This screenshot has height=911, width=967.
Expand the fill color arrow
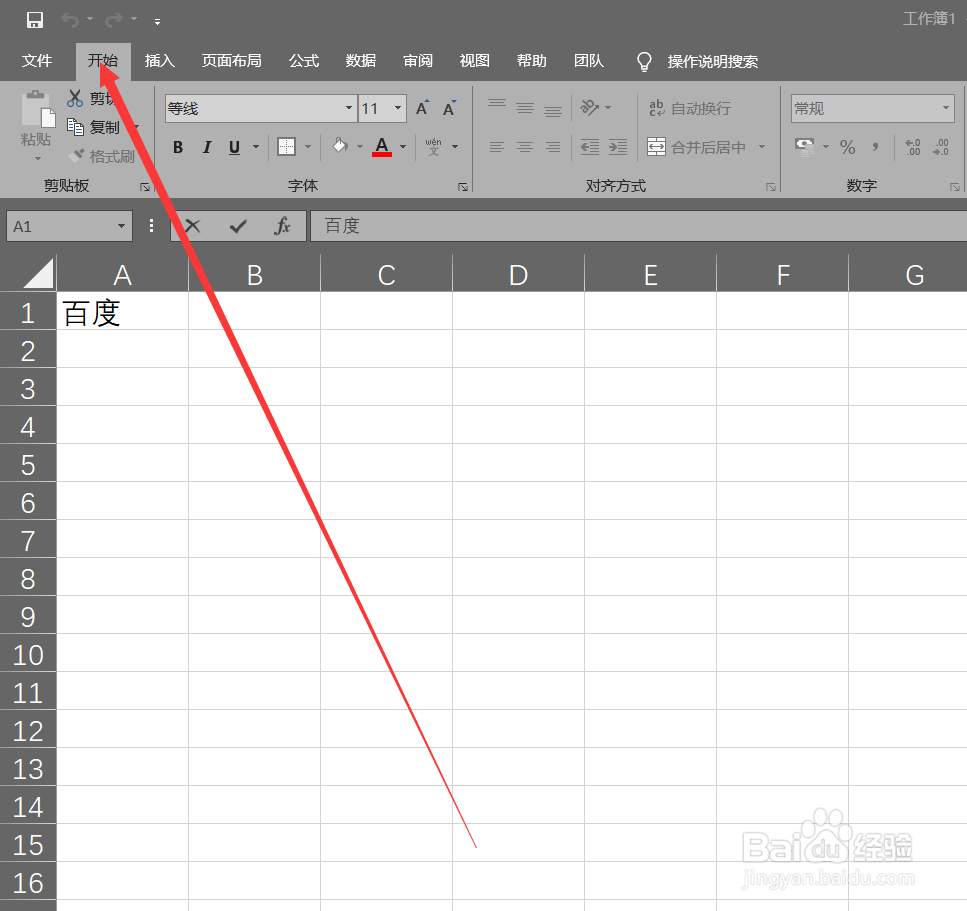coord(360,147)
